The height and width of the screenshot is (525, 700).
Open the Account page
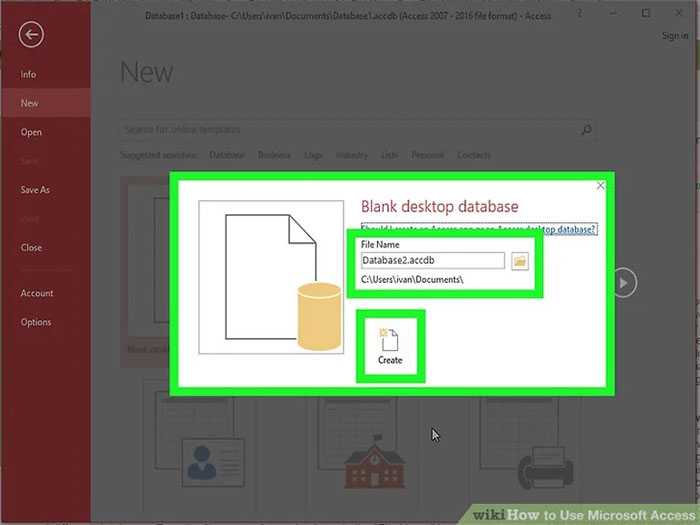click(37, 293)
